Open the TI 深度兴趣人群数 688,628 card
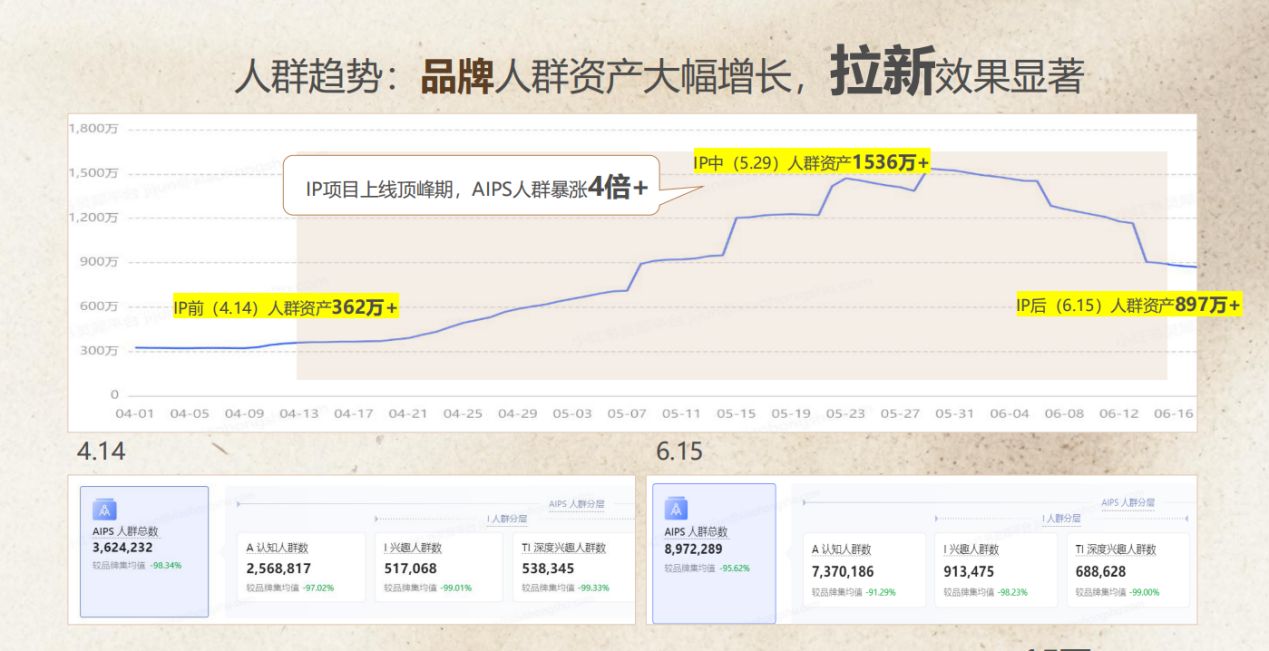1269x651 pixels. coord(1128,570)
